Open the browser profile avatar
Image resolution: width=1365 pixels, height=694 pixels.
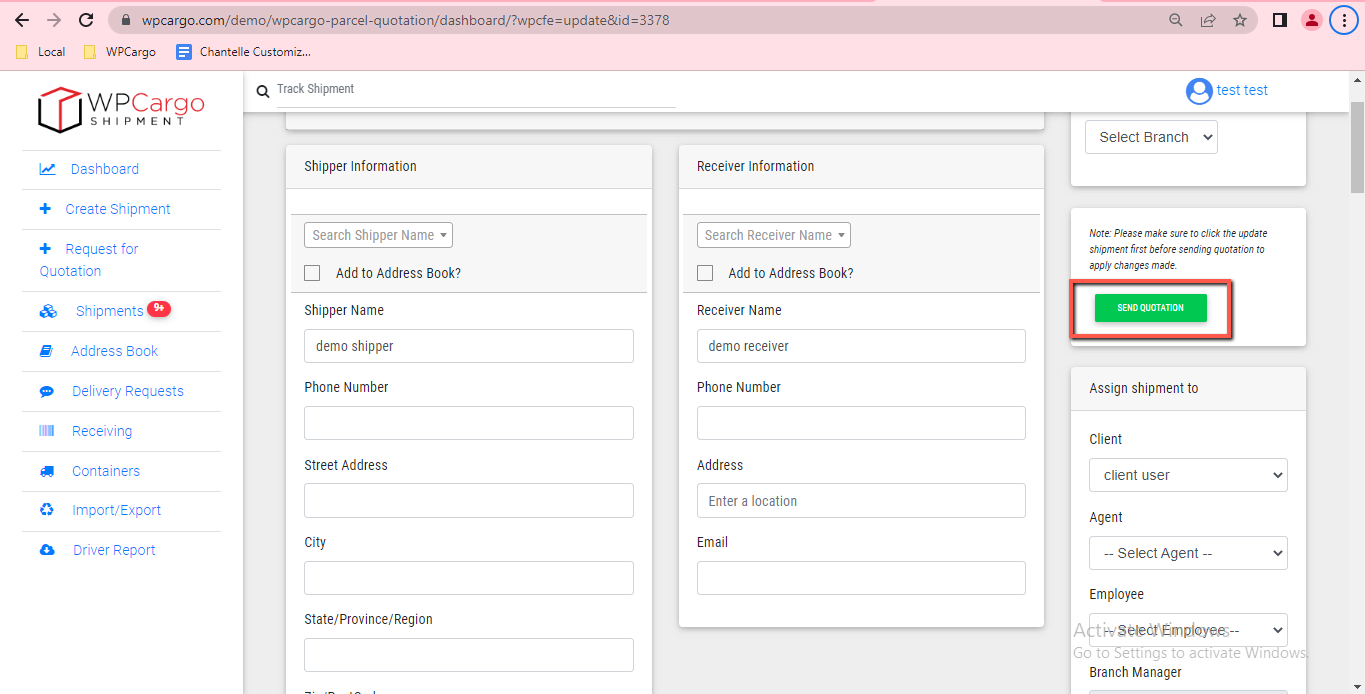[x=1312, y=20]
